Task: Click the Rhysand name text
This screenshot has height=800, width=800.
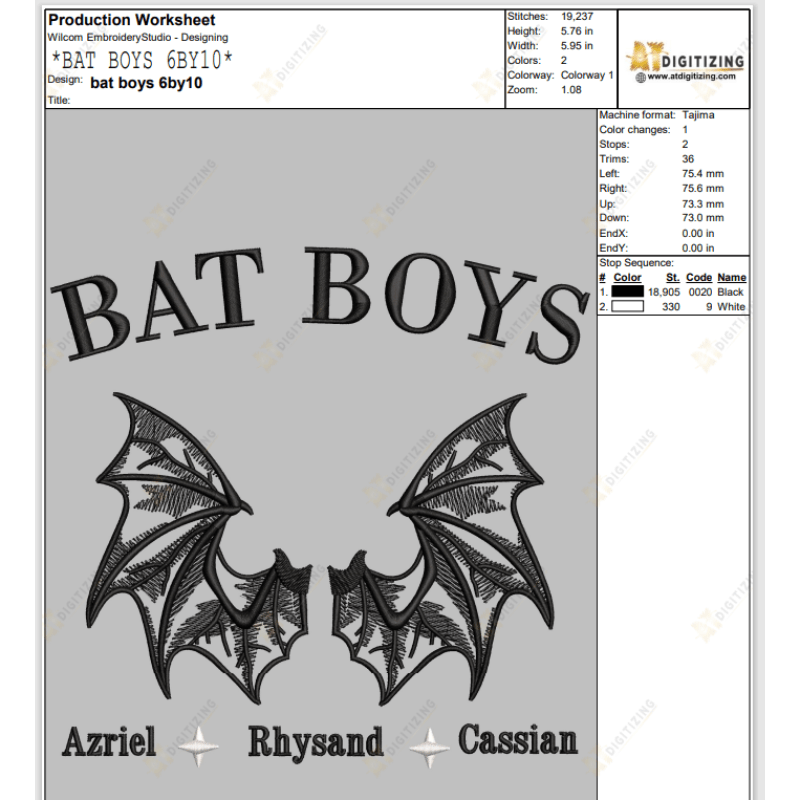Action: 315,743
